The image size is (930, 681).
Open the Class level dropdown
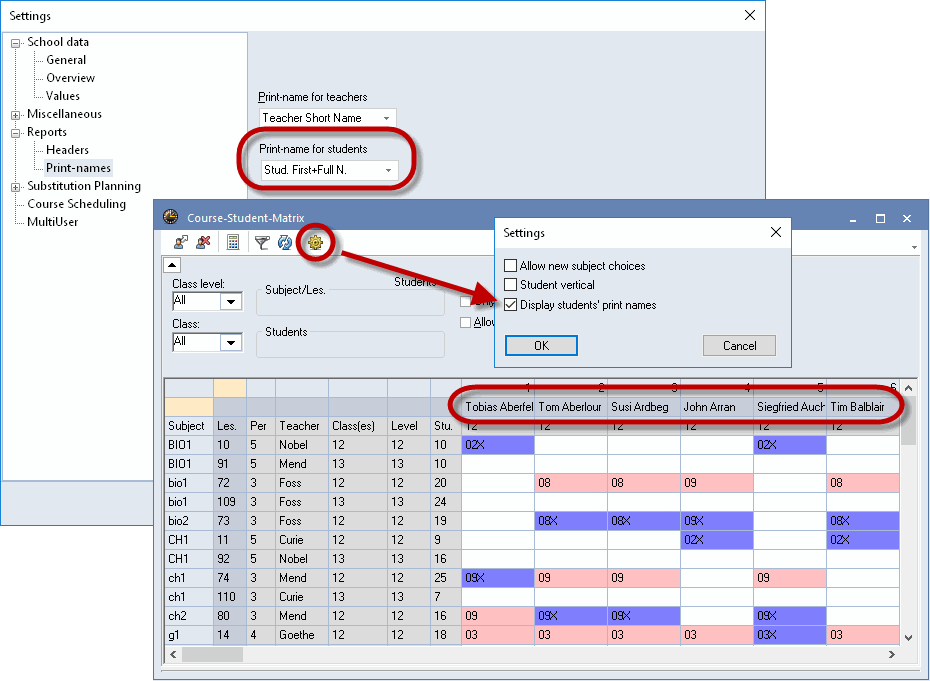[231, 302]
